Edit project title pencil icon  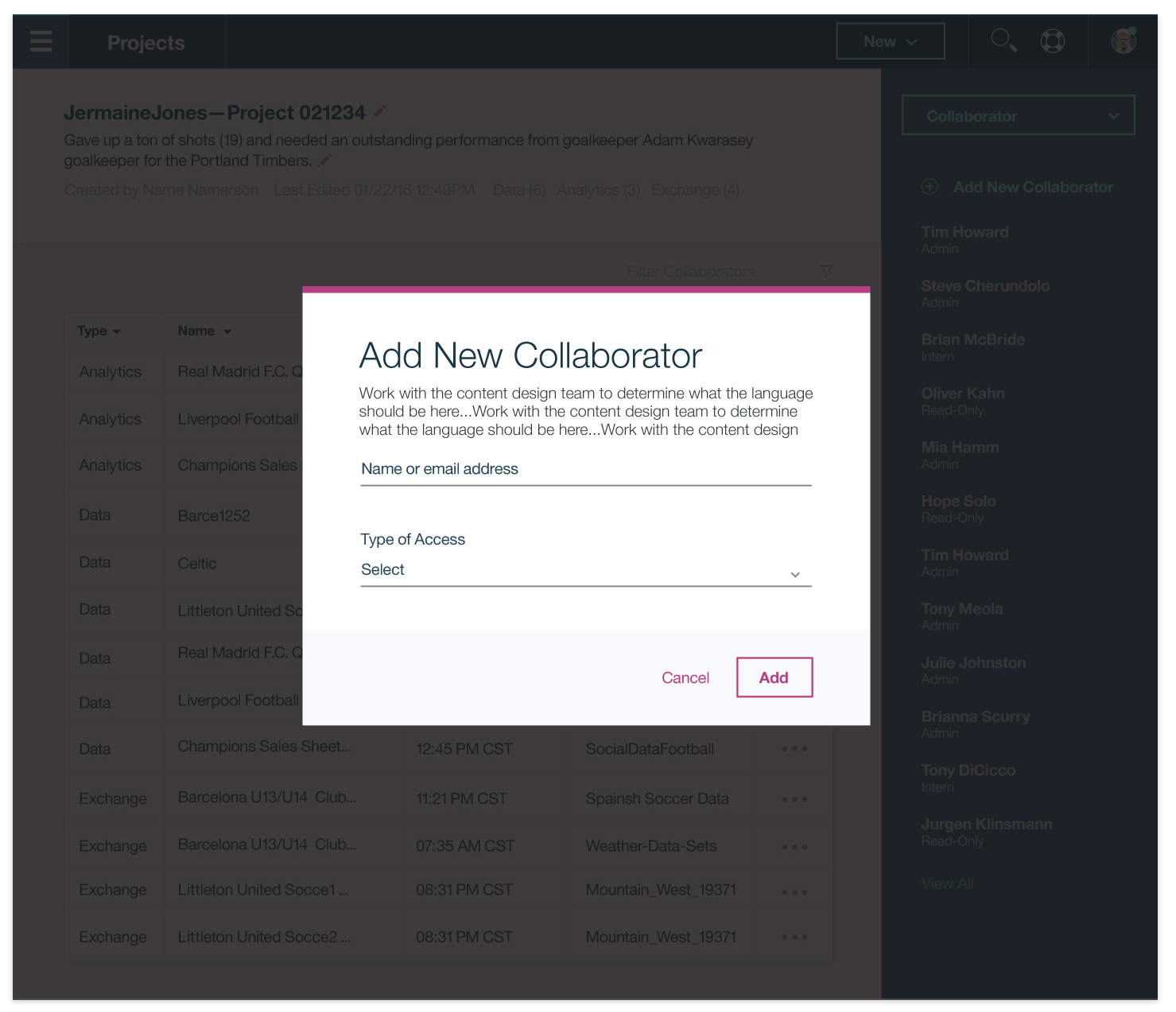click(380, 111)
